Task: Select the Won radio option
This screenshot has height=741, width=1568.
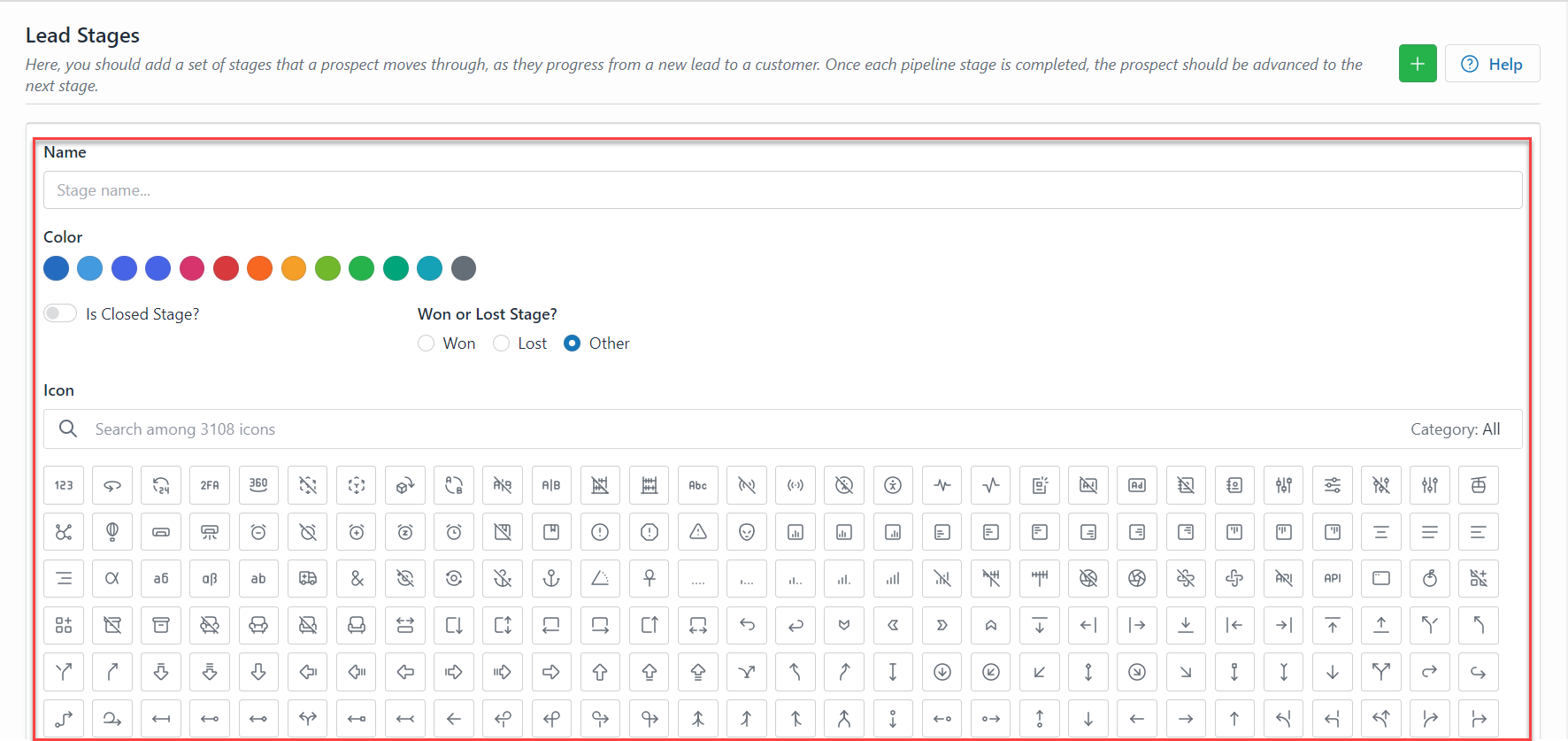Action: click(427, 343)
